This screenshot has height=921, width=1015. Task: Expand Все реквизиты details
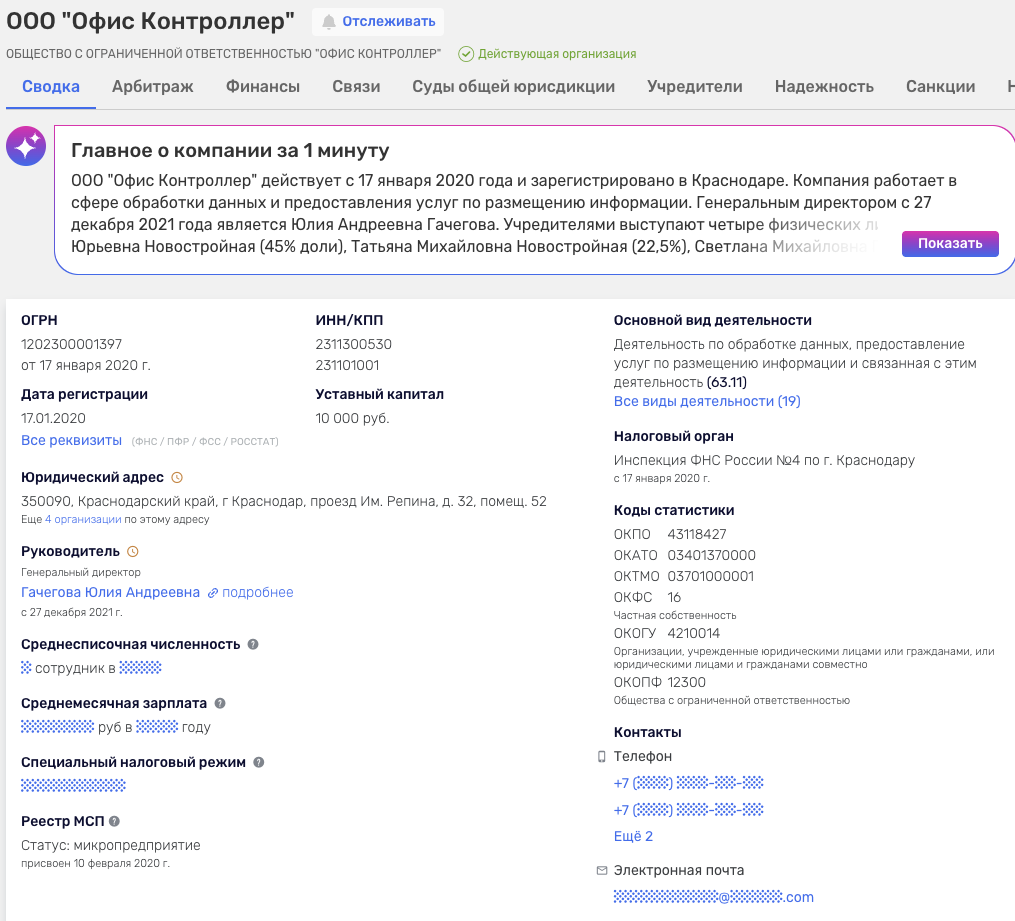click(71, 440)
